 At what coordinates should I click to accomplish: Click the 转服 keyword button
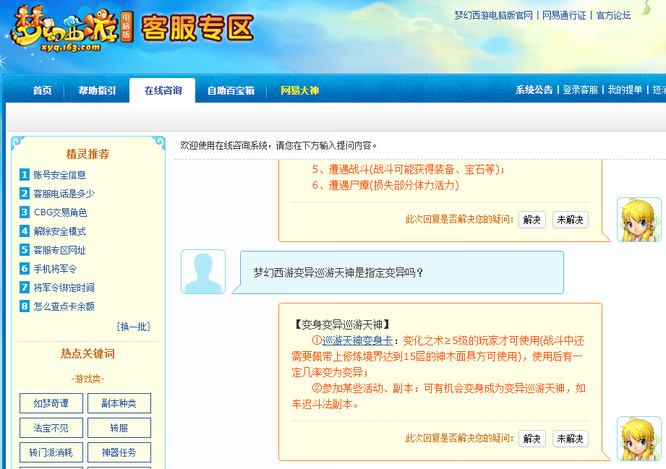(119, 428)
